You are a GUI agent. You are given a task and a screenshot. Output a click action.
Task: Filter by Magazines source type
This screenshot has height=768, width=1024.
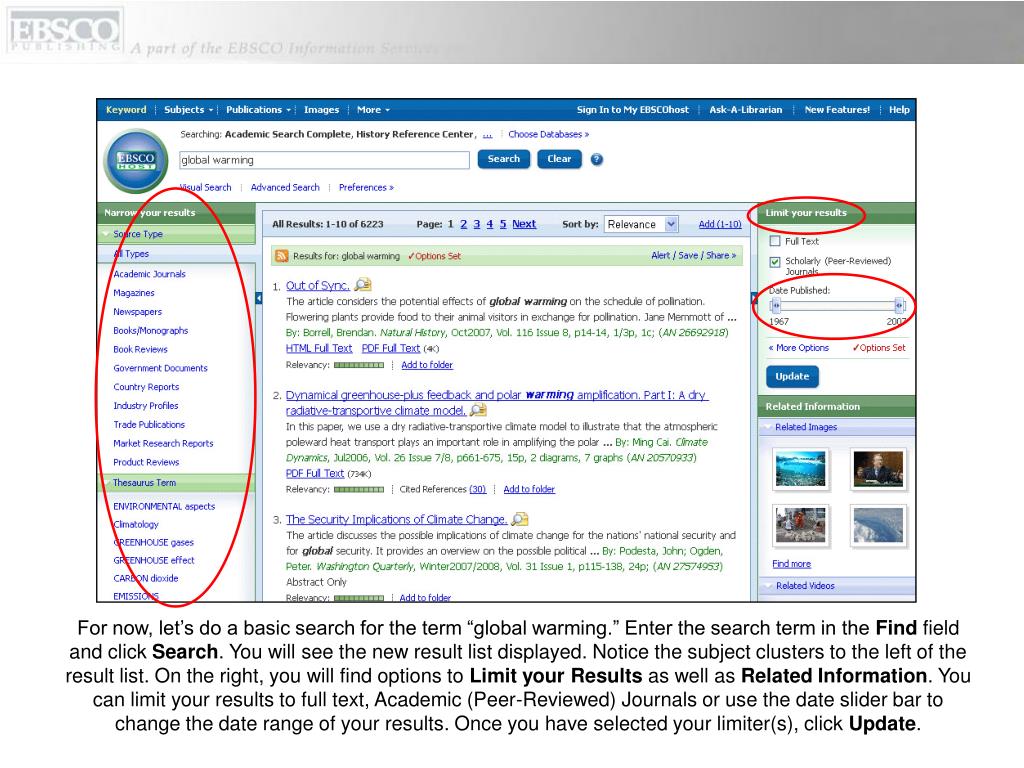coord(134,293)
